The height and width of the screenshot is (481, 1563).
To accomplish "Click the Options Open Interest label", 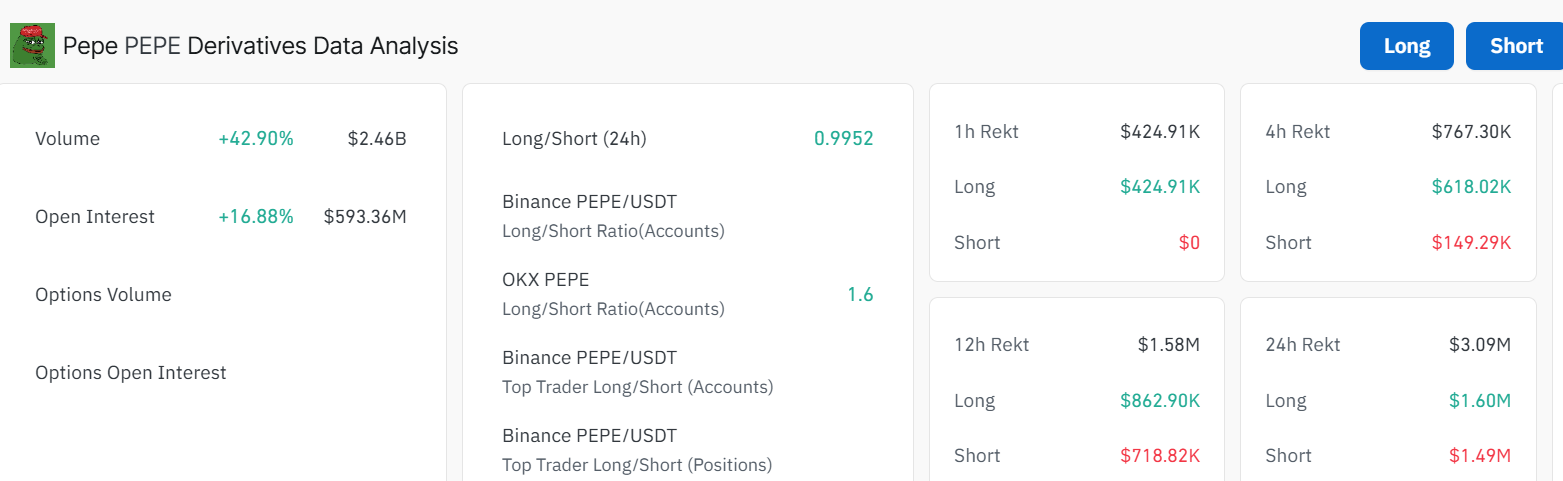I will pyautogui.click(x=131, y=373).
